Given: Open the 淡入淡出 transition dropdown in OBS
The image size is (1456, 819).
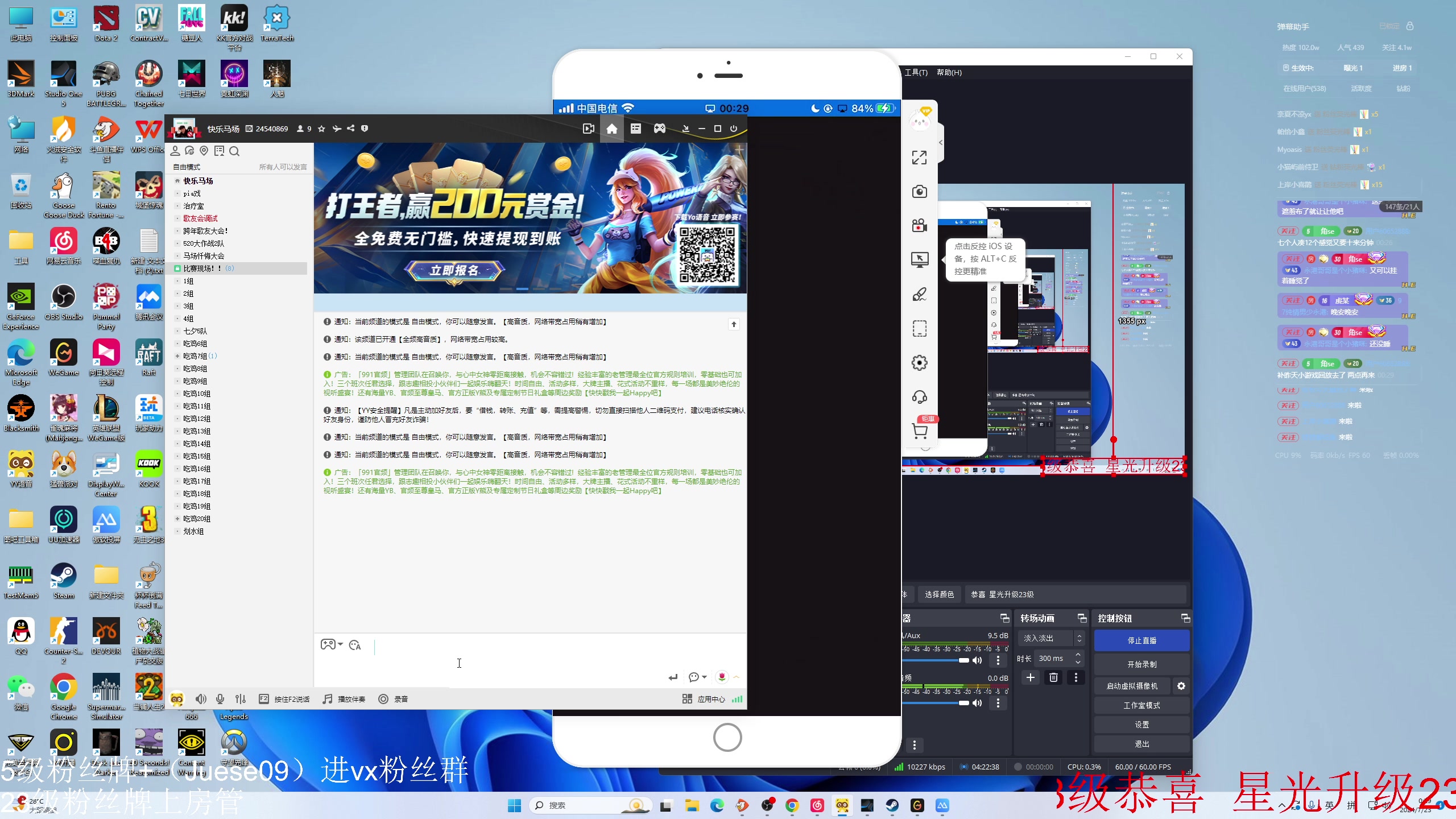Looking at the screenshot, I should [x=1051, y=638].
